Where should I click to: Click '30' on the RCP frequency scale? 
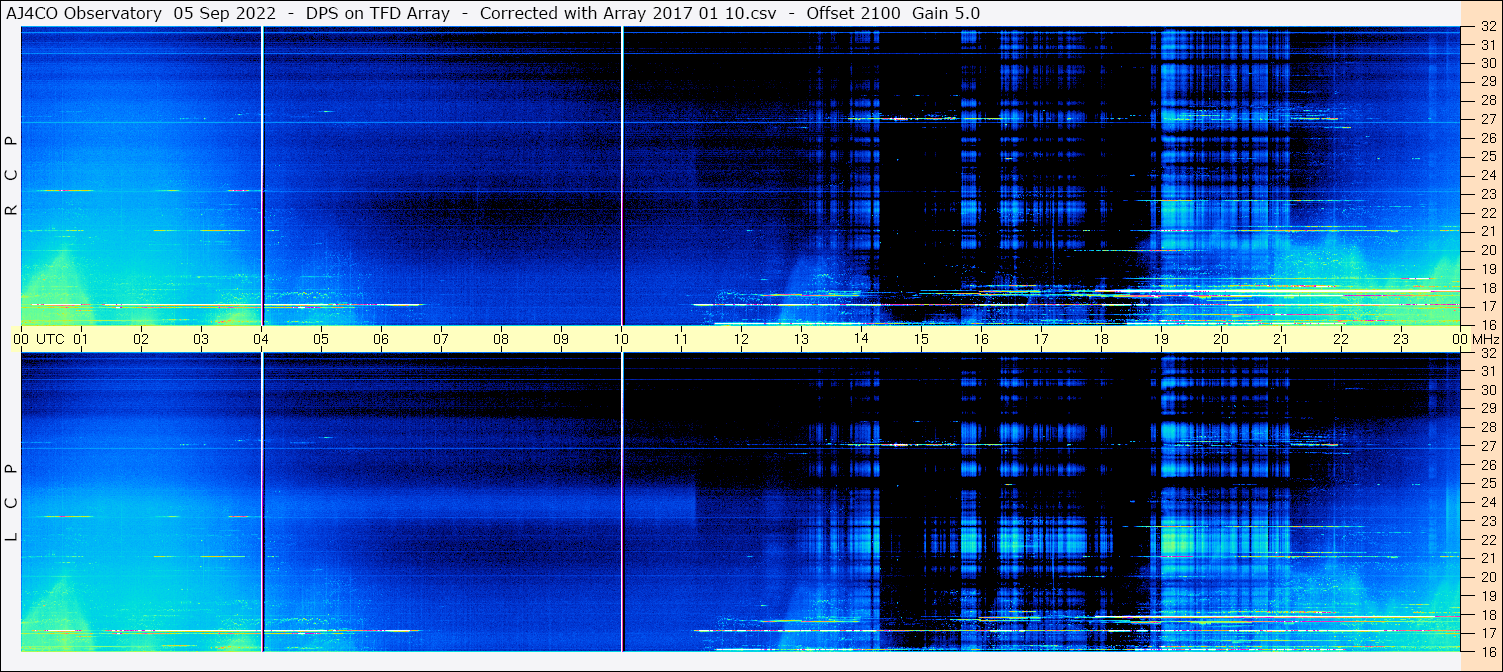coord(1487,62)
